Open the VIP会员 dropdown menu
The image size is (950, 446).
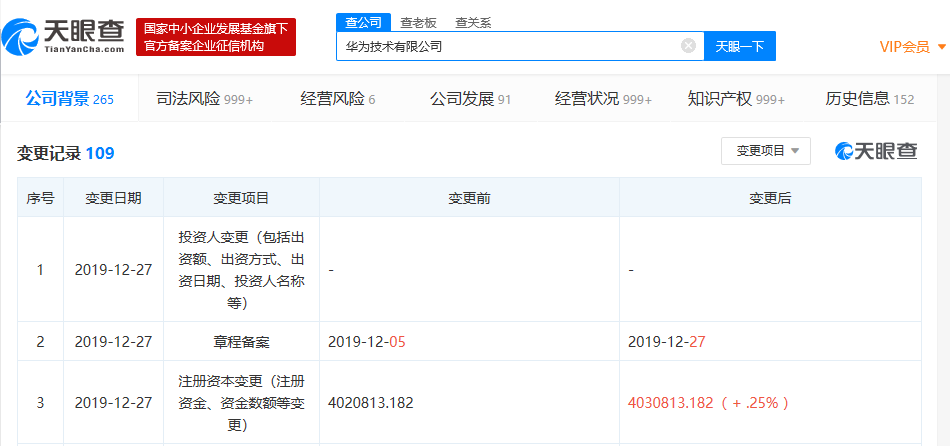point(912,47)
